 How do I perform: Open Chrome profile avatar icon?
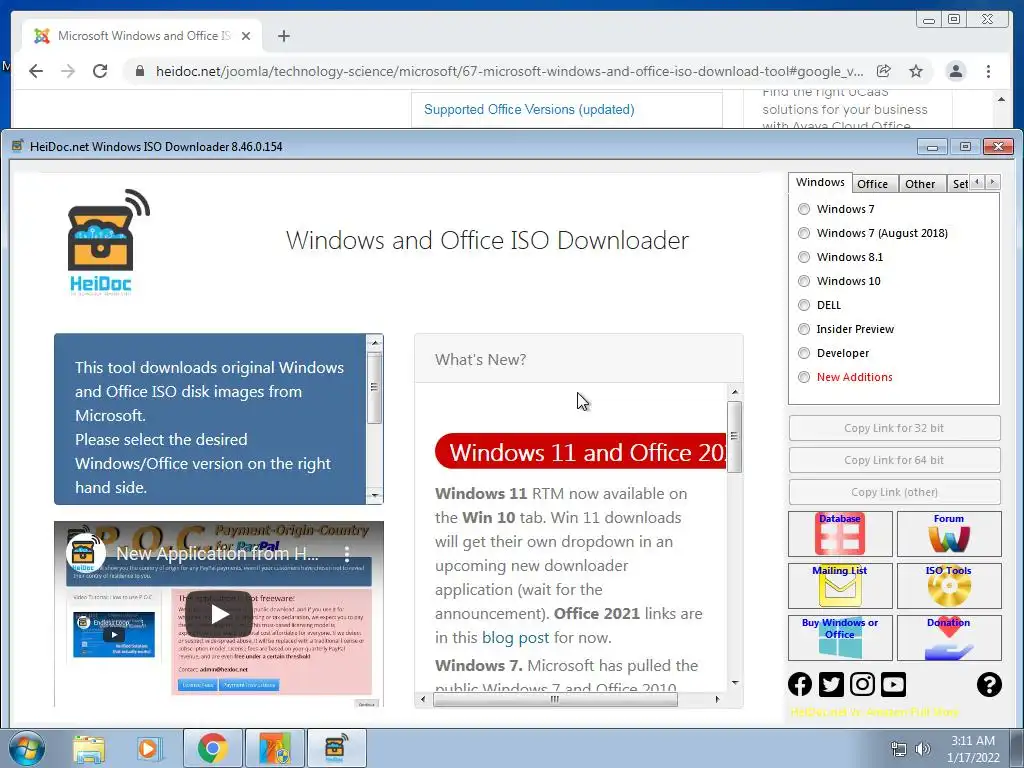tap(955, 71)
